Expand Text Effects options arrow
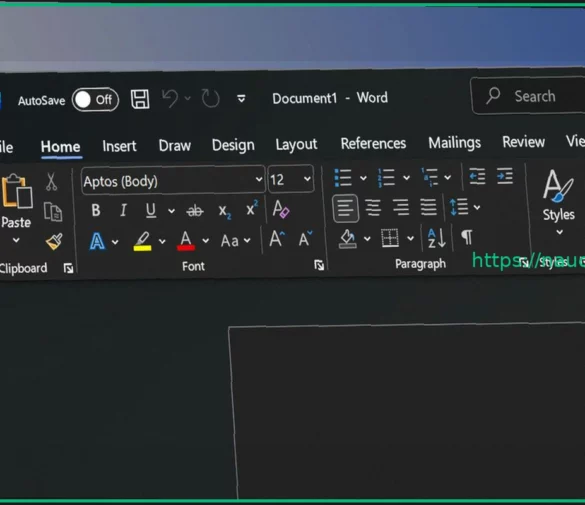585x505 pixels. click(x=115, y=242)
